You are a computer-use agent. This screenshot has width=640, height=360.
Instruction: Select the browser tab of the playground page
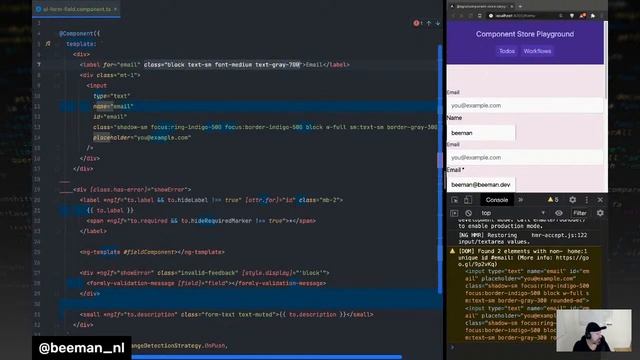tap(481, 6)
